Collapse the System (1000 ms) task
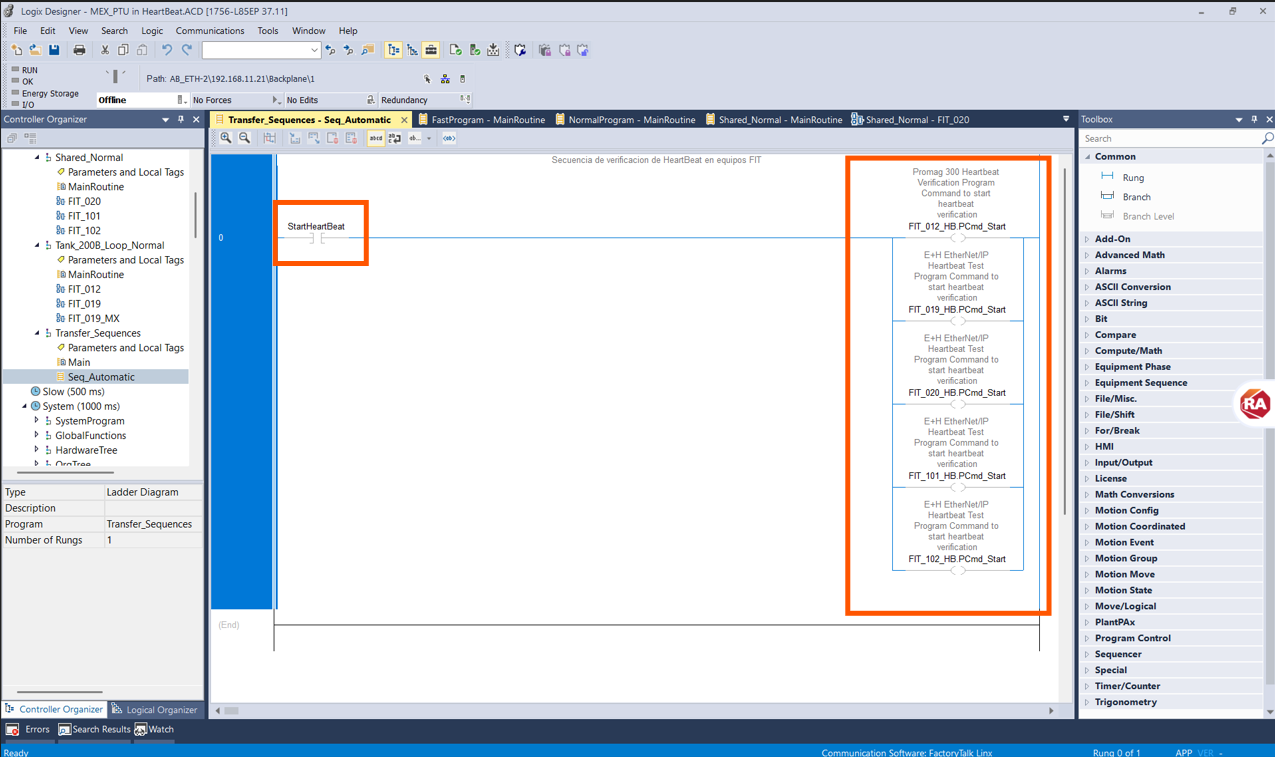This screenshot has height=757, width=1275. [x=25, y=406]
